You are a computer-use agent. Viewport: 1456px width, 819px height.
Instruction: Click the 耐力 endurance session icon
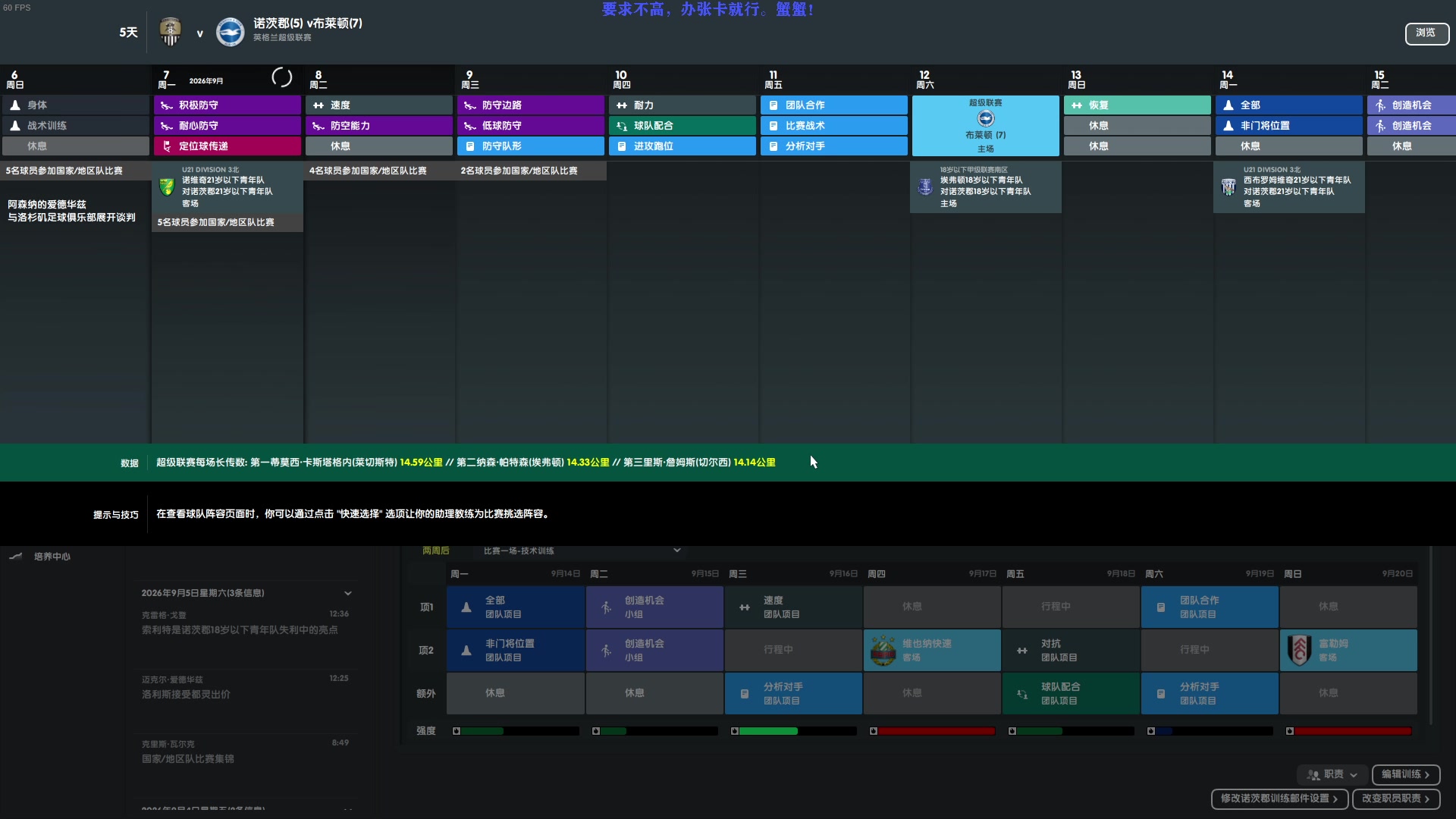[622, 105]
